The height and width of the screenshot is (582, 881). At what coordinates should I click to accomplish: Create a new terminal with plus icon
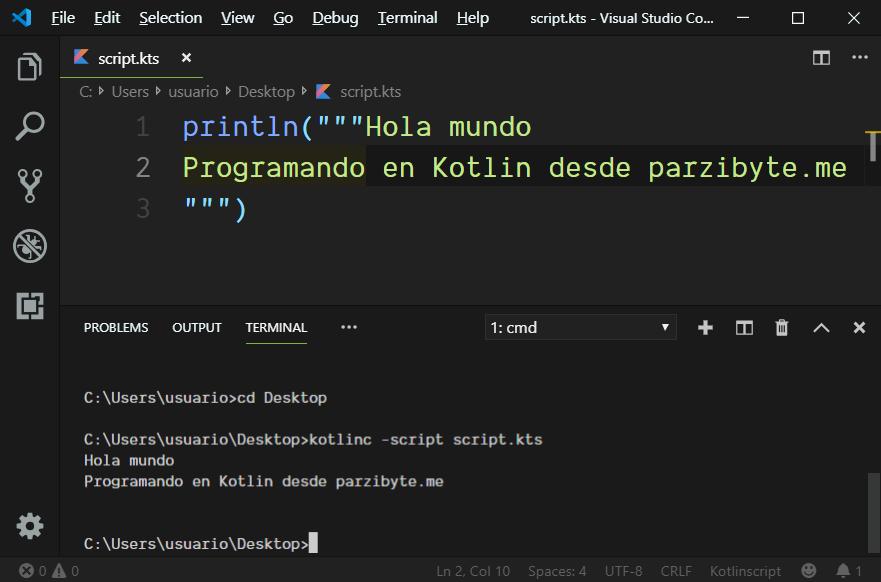coord(705,328)
